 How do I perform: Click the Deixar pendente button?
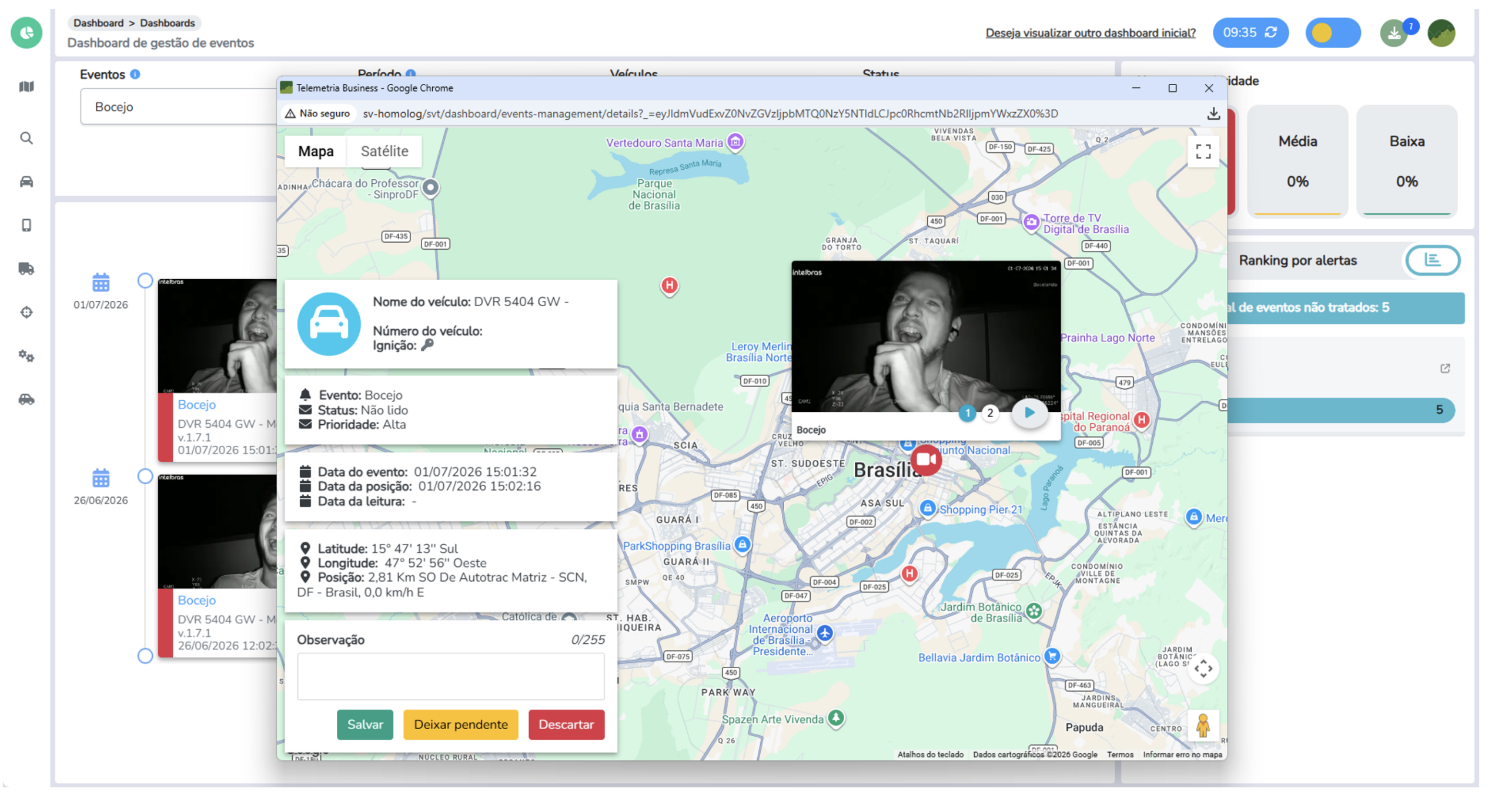(460, 724)
